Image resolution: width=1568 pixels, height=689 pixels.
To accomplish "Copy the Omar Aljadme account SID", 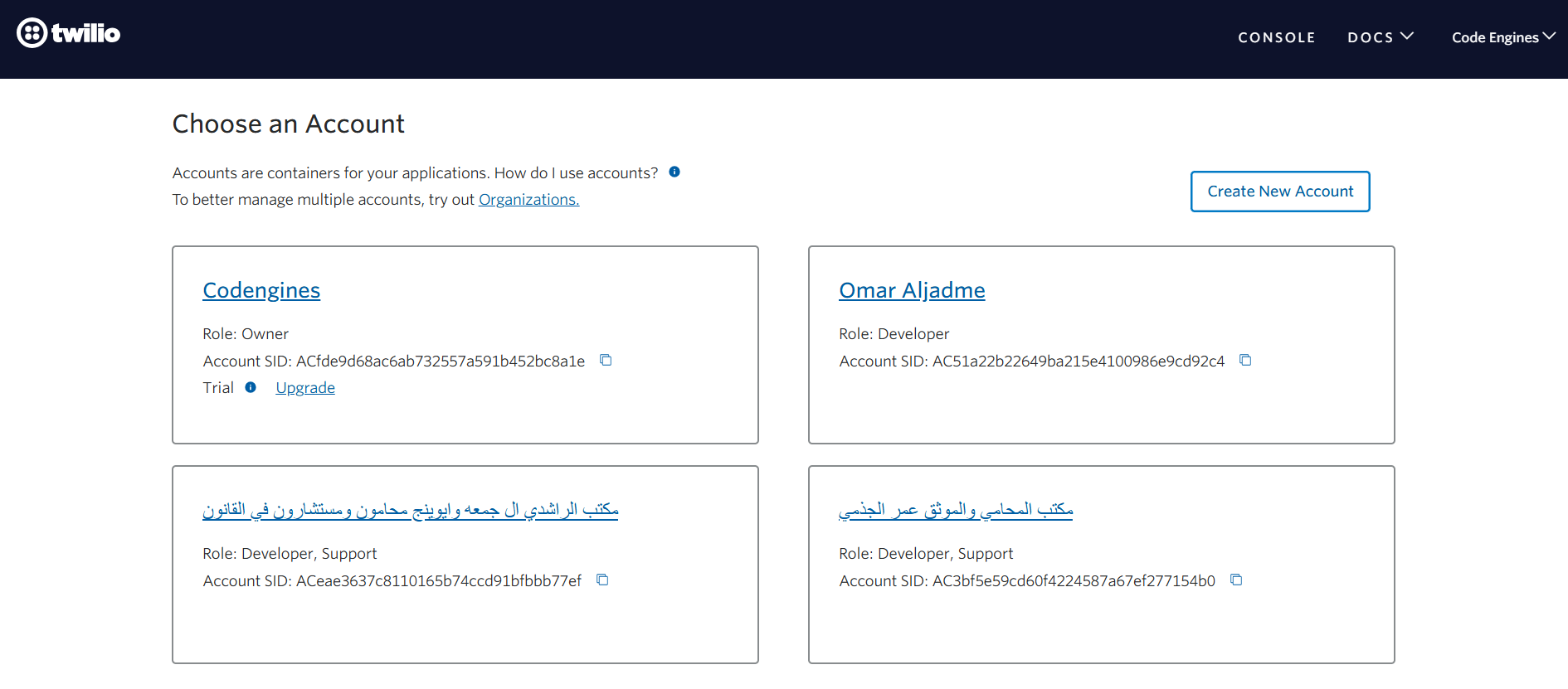I will pos(1245,360).
